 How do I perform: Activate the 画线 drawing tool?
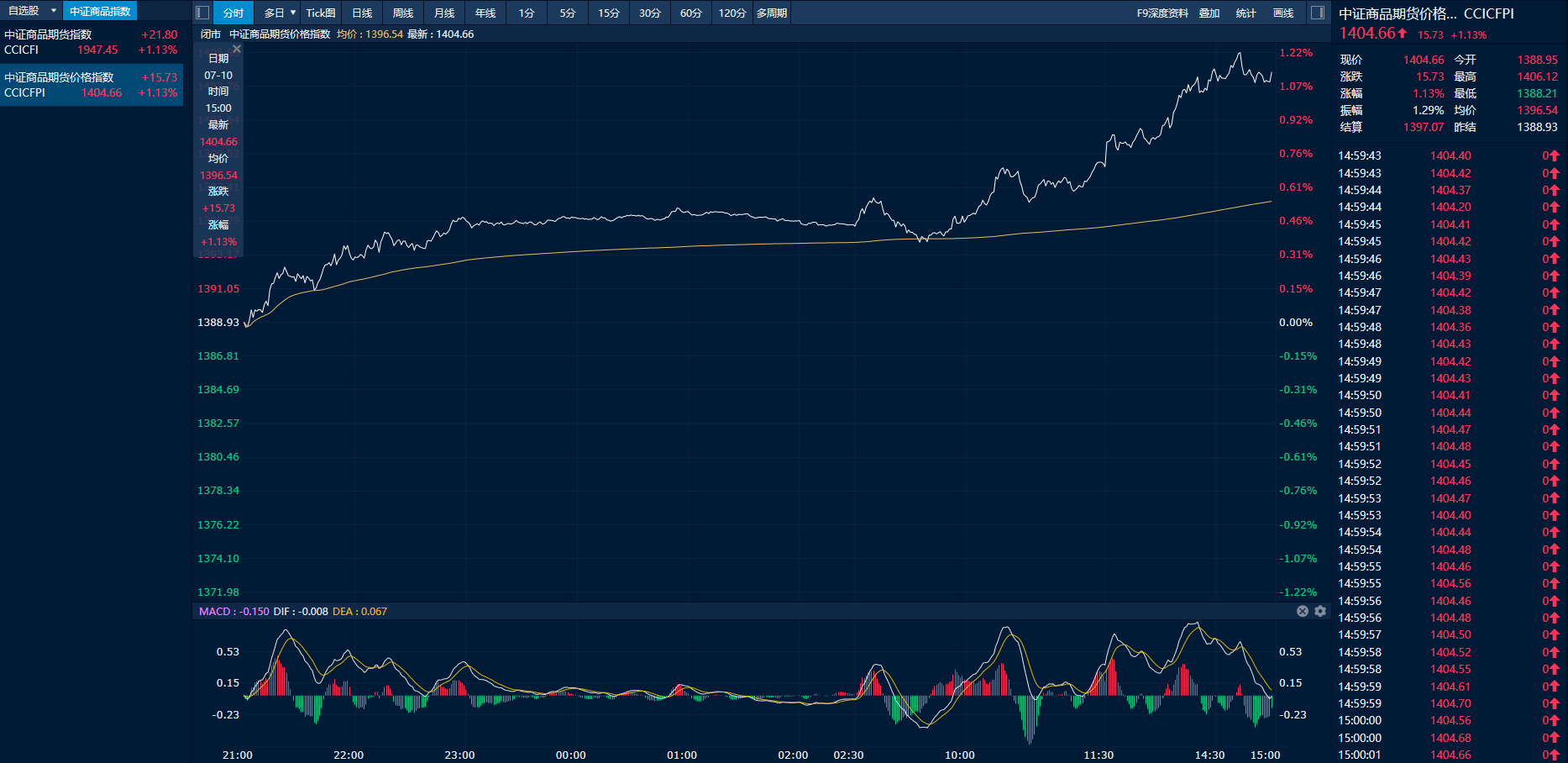pos(1283,13)
